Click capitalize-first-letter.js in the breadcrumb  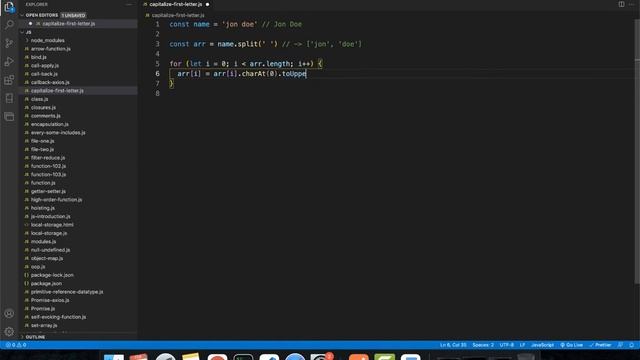click(178, 15)
